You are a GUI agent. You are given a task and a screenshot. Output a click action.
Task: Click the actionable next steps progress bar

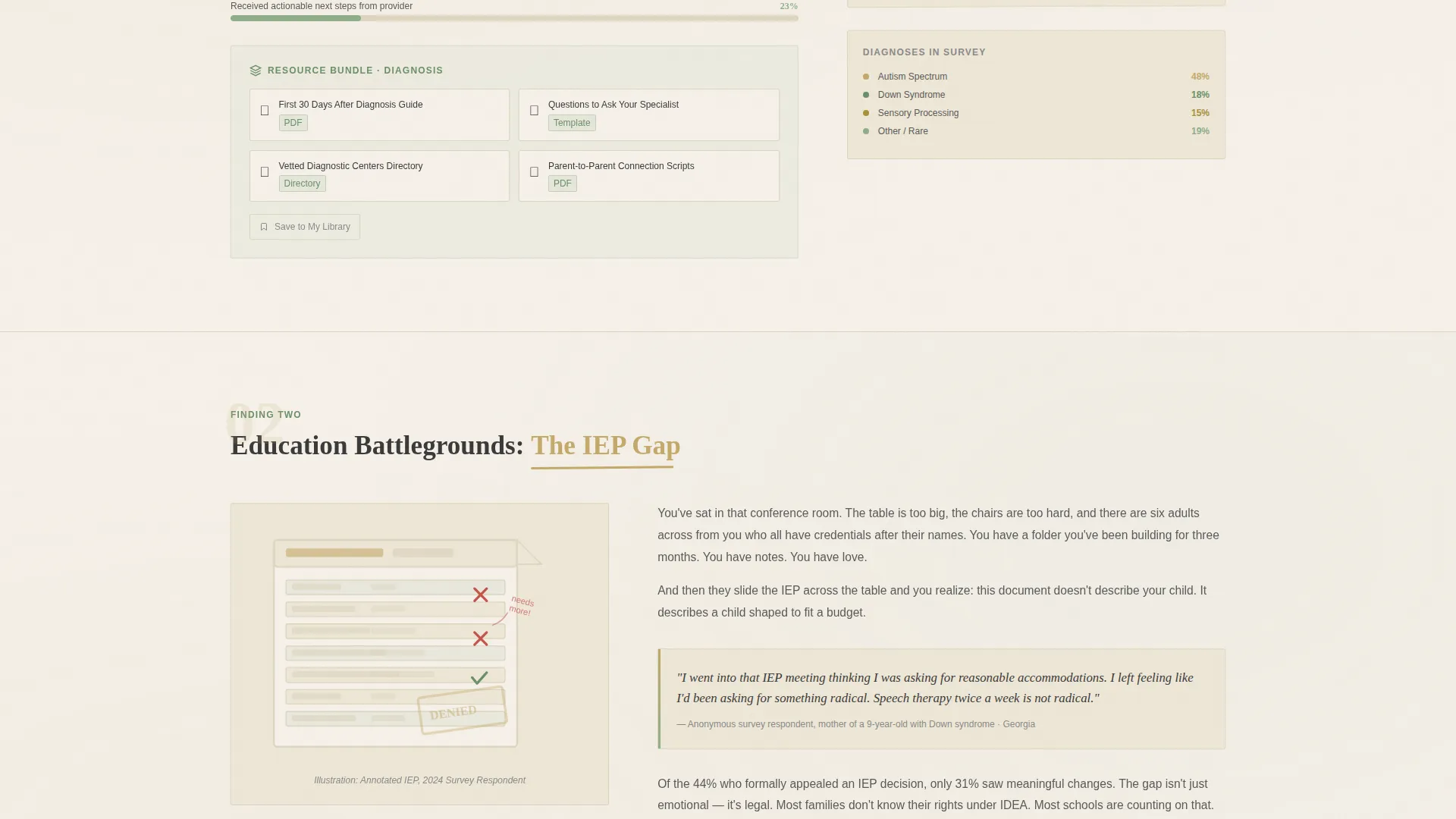click(x=514, y=18)
